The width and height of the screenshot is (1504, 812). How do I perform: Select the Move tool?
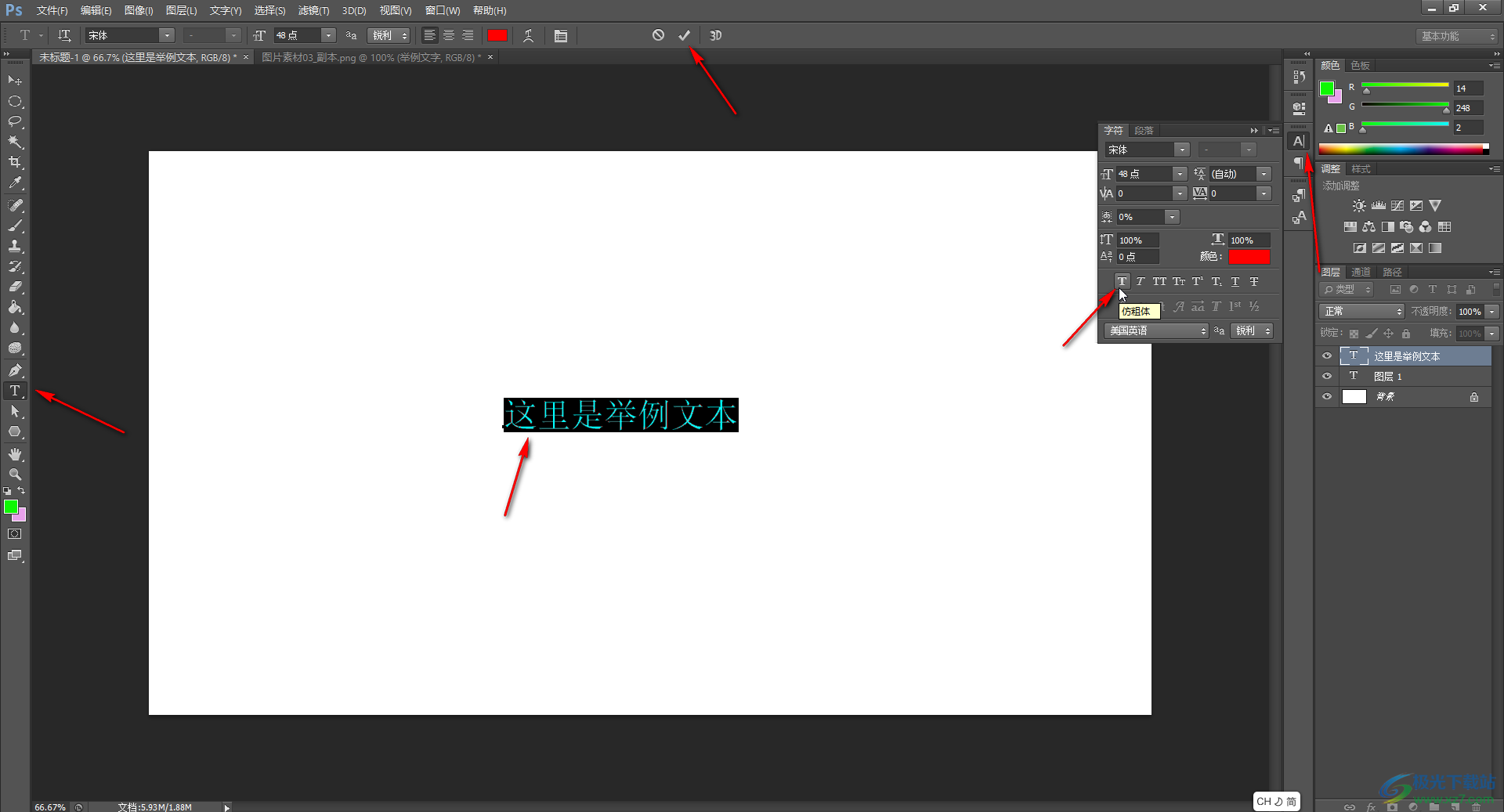pos(15,81)
